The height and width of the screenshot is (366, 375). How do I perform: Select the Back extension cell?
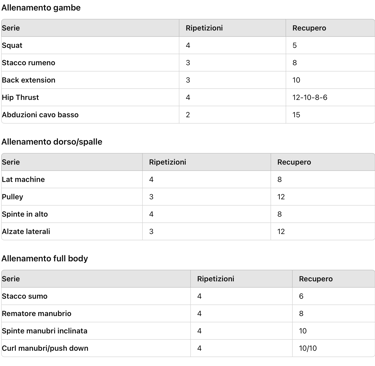click(90, 80)
